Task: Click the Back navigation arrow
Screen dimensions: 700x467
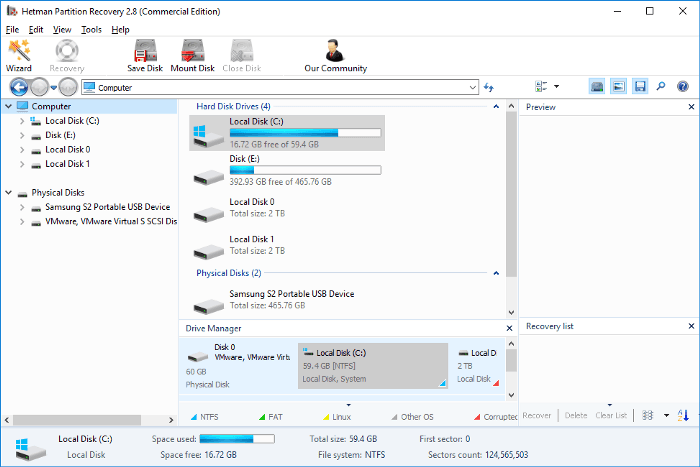Action: (19, 87)
